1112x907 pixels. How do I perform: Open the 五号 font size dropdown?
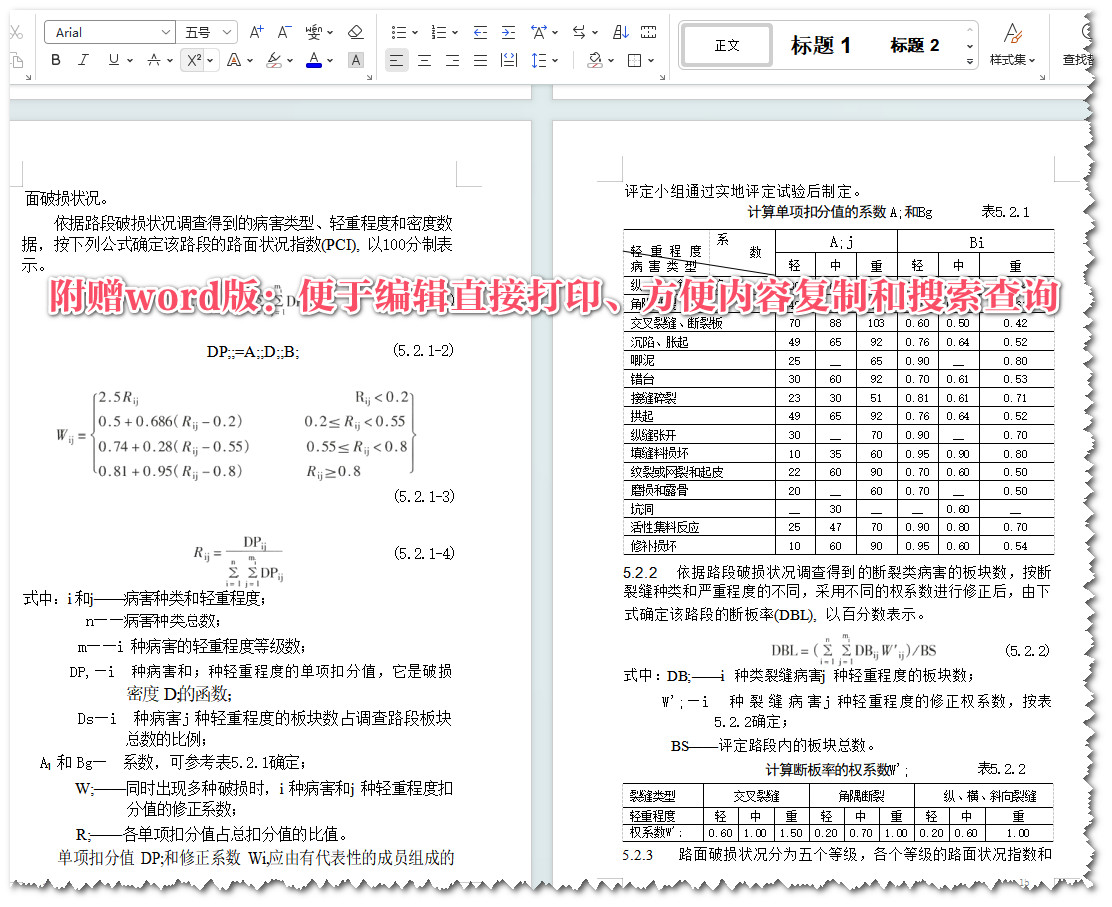226,32
